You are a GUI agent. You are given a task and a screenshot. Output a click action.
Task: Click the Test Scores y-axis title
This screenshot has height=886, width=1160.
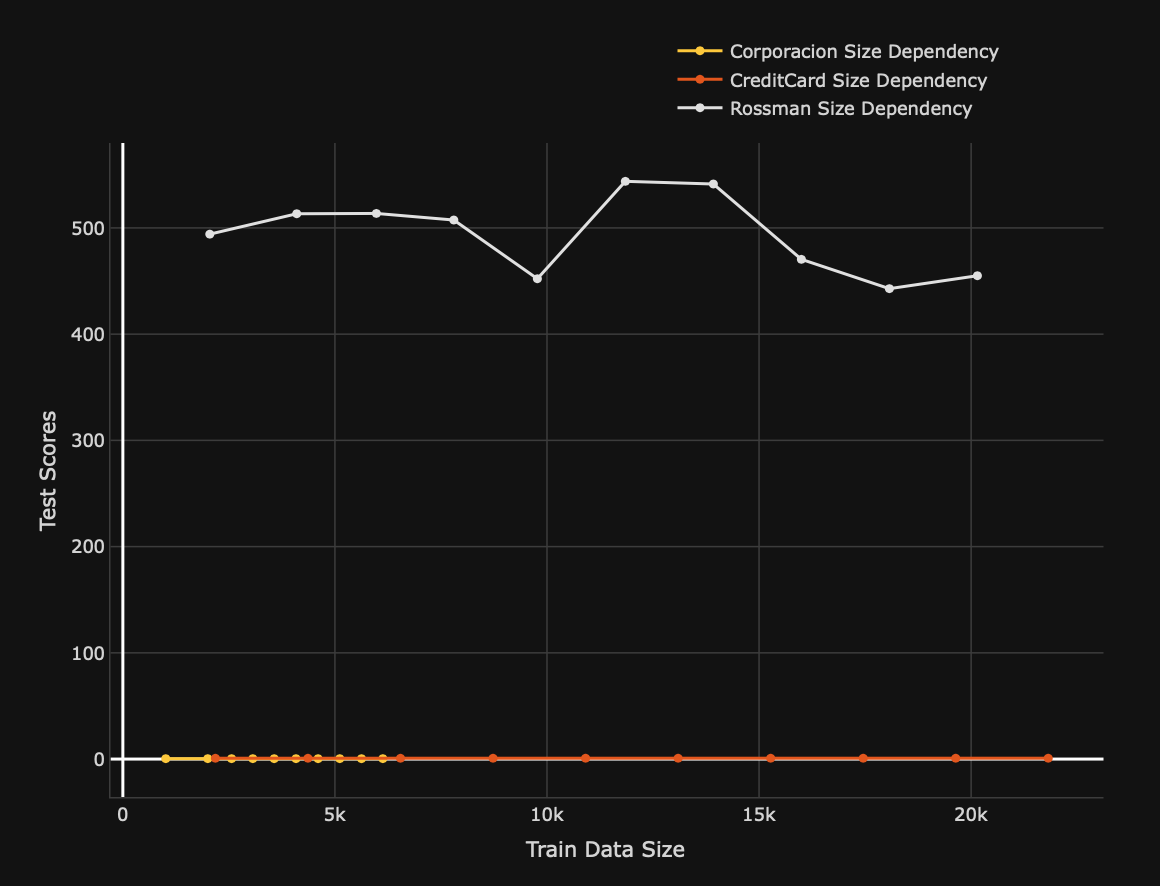[x=47, y=467]
